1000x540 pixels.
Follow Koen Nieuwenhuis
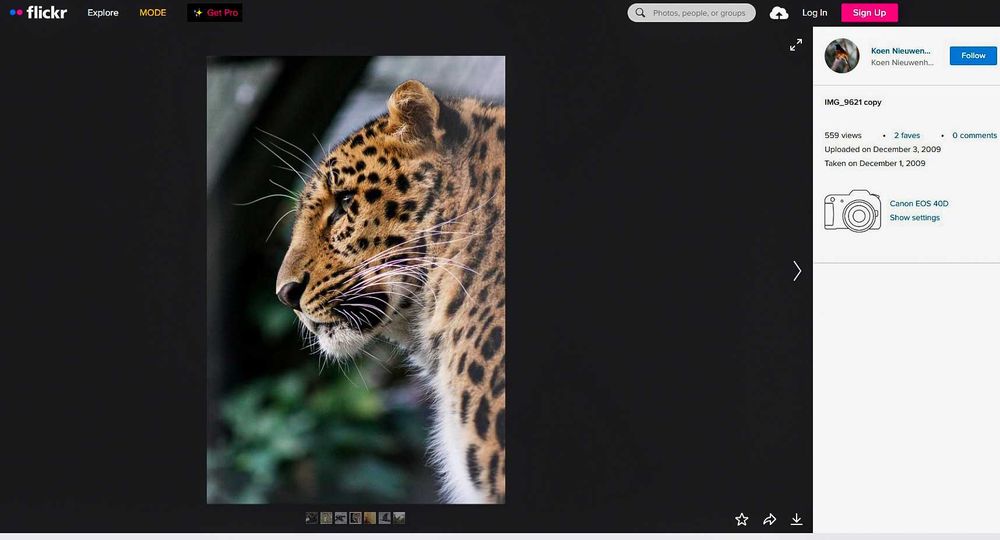click(973, 55)
